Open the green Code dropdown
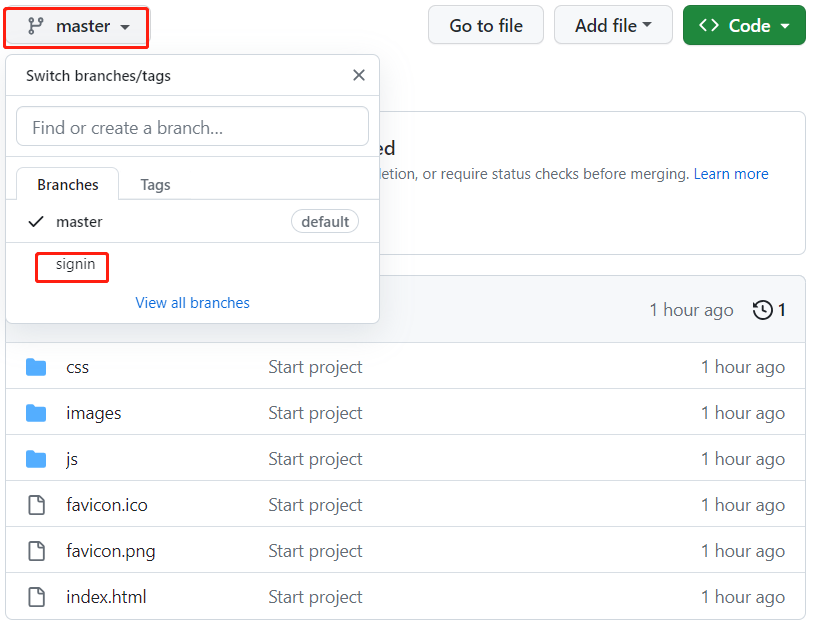813x635 pixels. point(744,25)
